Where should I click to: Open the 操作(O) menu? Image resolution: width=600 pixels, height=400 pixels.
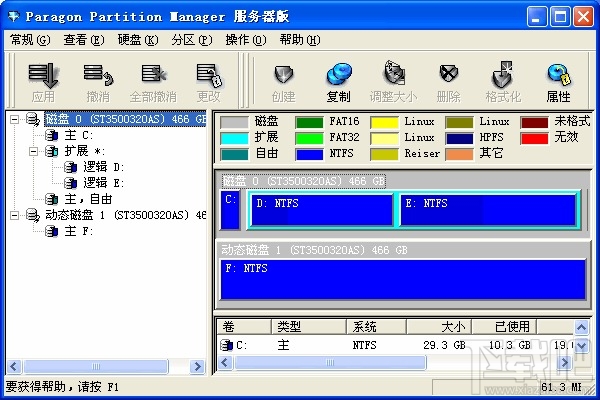pyautogui.click(x=246, y=39)
